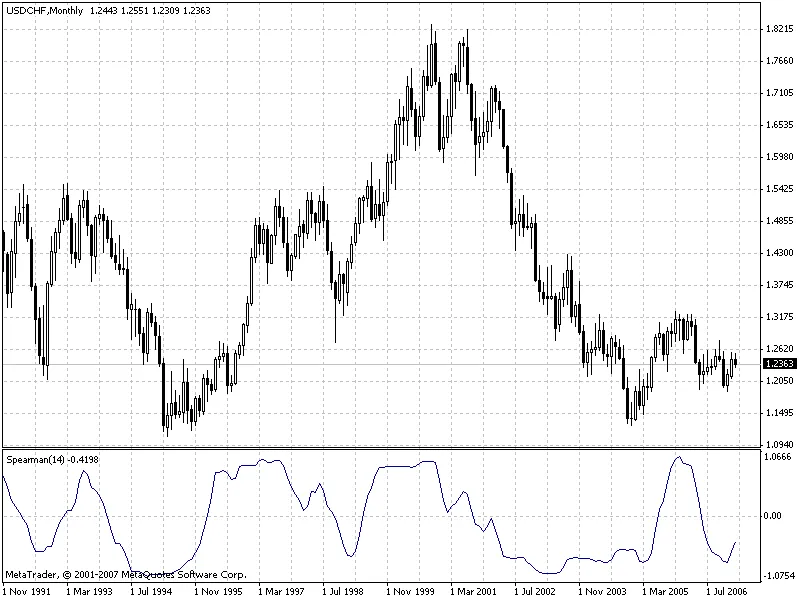Select the 1 Jul 2006 date label
Screen dimensions: 800x600
coord(731,592)
